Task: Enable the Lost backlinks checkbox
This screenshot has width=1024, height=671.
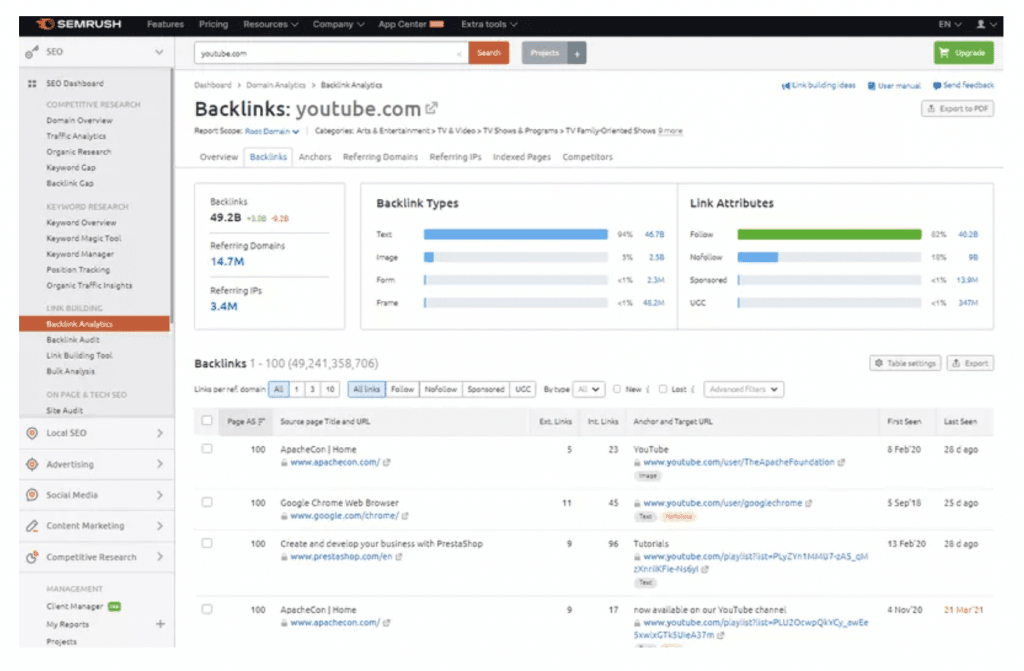Action: pyautogui.click(x=663, y=389)
